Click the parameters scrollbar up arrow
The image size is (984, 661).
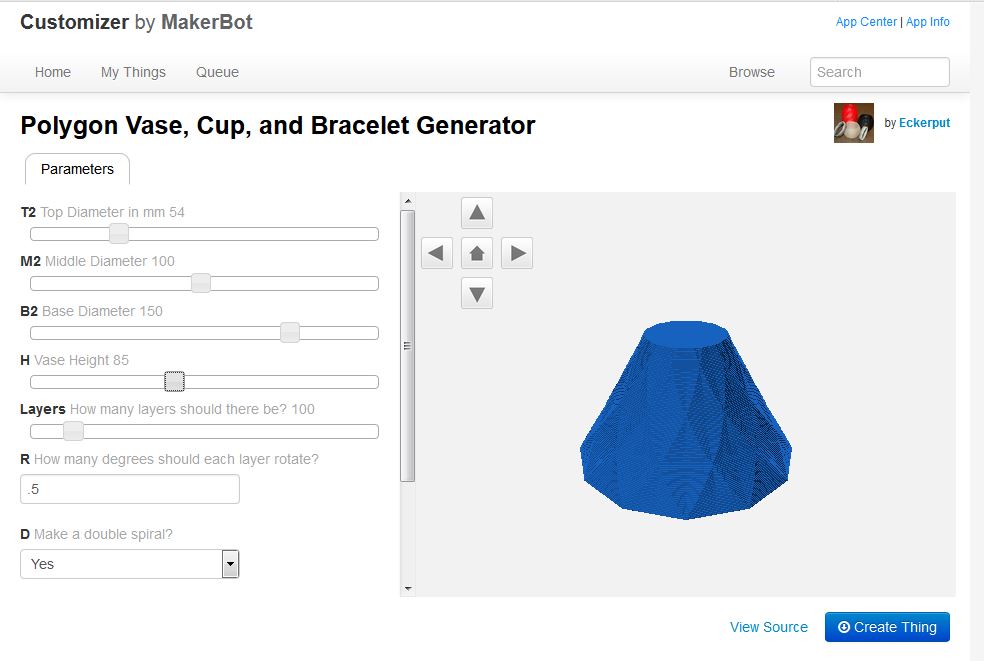(408, 201)
